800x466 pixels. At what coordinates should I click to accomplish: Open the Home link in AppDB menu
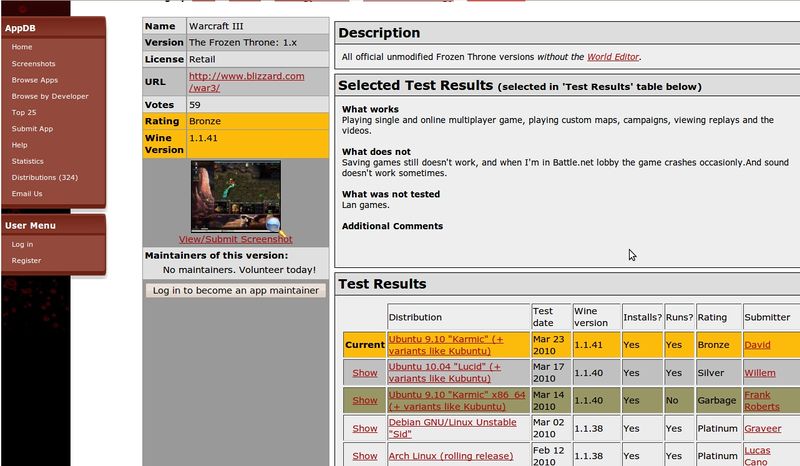(22, 47)
